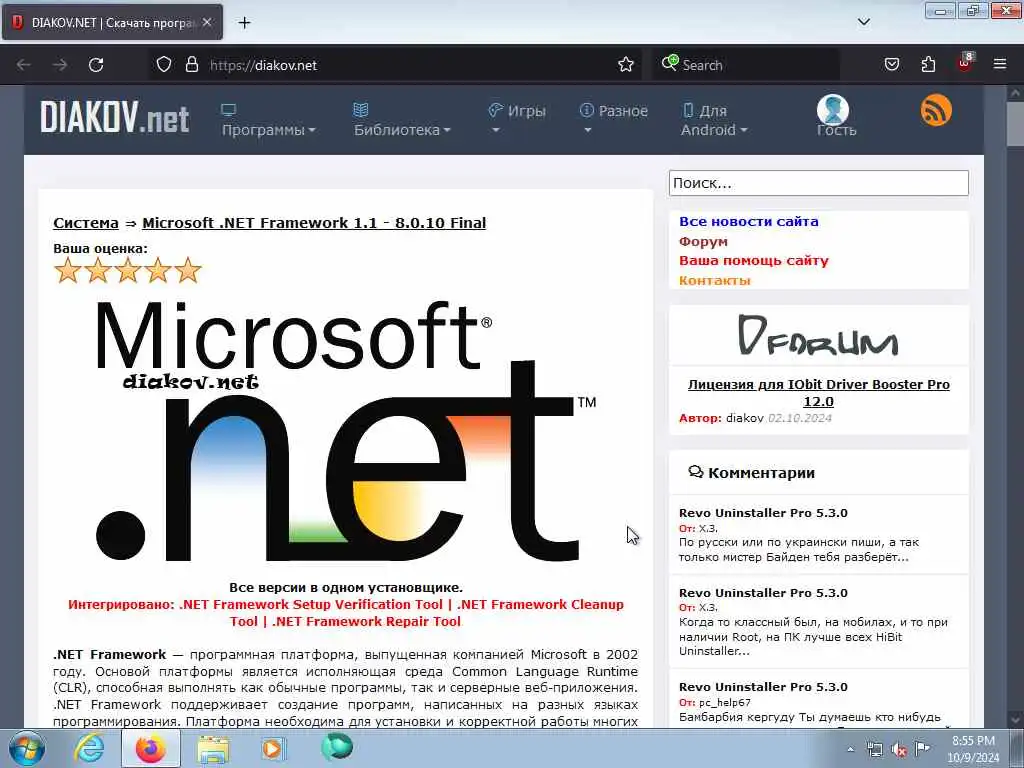The height and width of the screenshot is (768, 1024).
Task: Open first Revo Uninstaller Pro 5.3.0 comment
Action: pyautogui.click(x=763, y=513)
